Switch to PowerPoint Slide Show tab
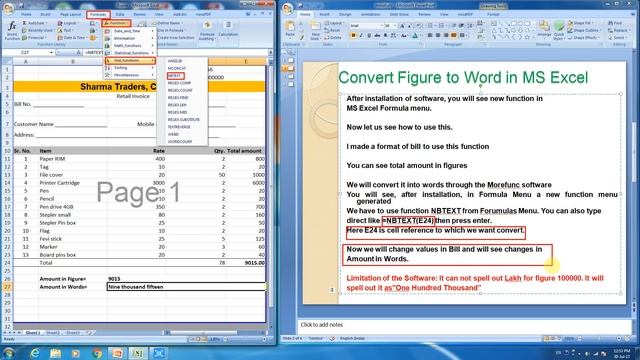The image size is (640, 360). pos(399,14)
